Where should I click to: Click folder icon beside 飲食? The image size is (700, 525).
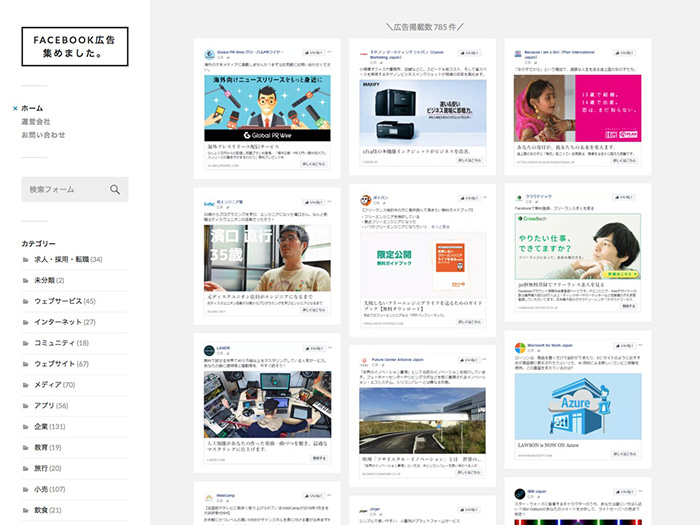pyautogui.click(x=25, y=510)
